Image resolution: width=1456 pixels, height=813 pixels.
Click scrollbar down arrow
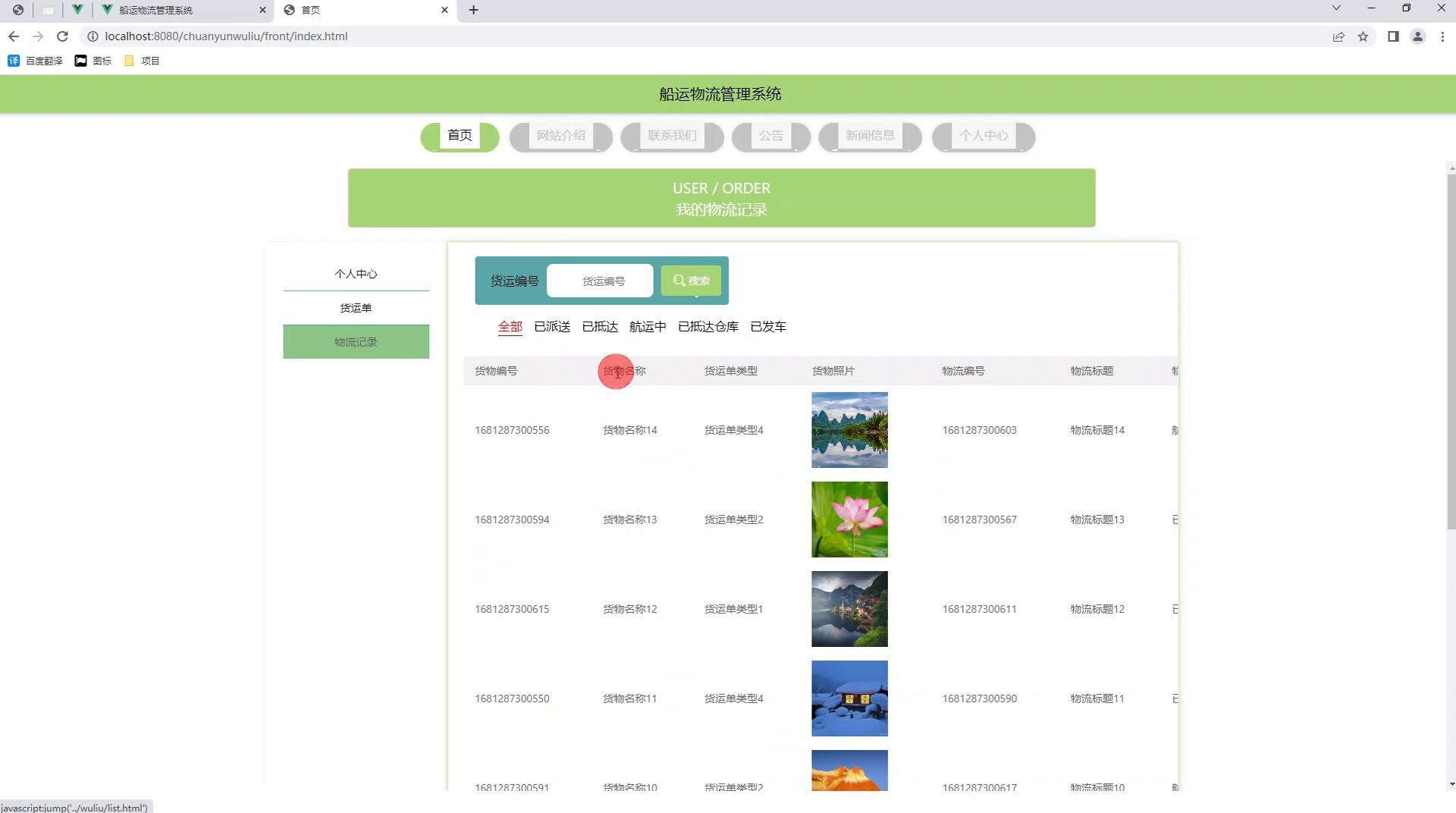pyautogui.click(x=1451, y=784)
